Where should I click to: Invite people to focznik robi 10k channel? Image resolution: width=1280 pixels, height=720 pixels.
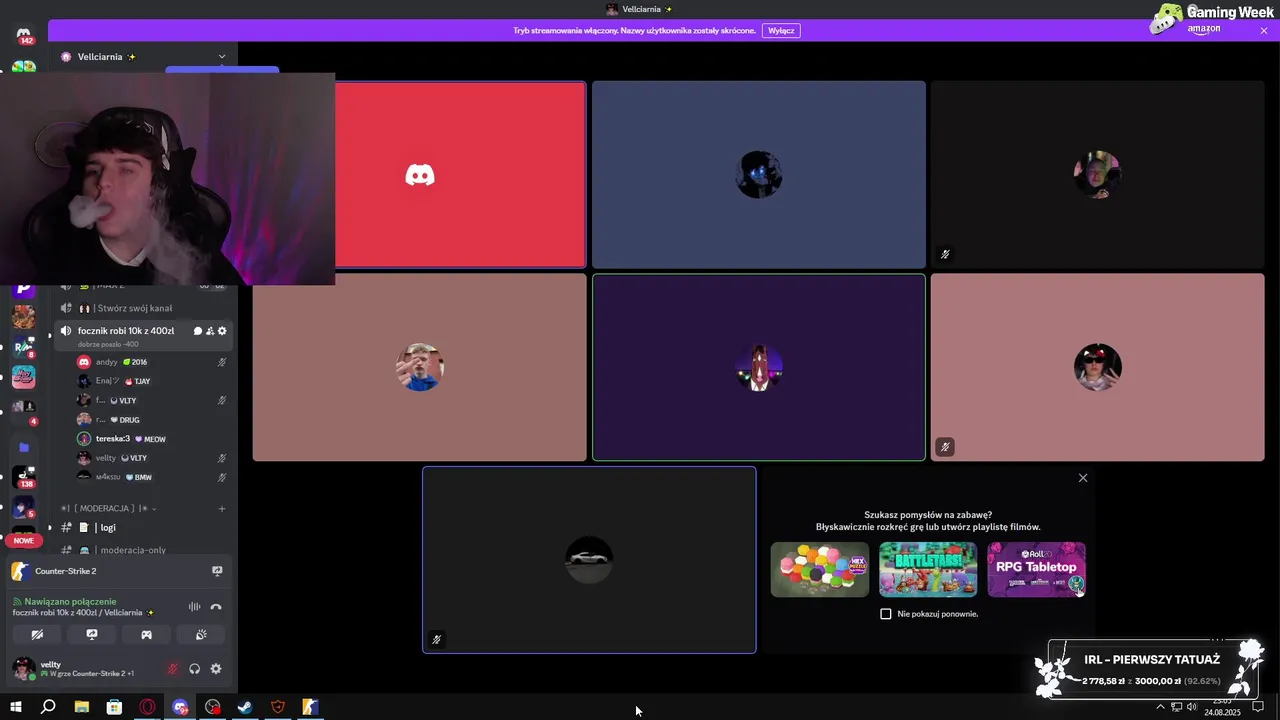point(210,331)
